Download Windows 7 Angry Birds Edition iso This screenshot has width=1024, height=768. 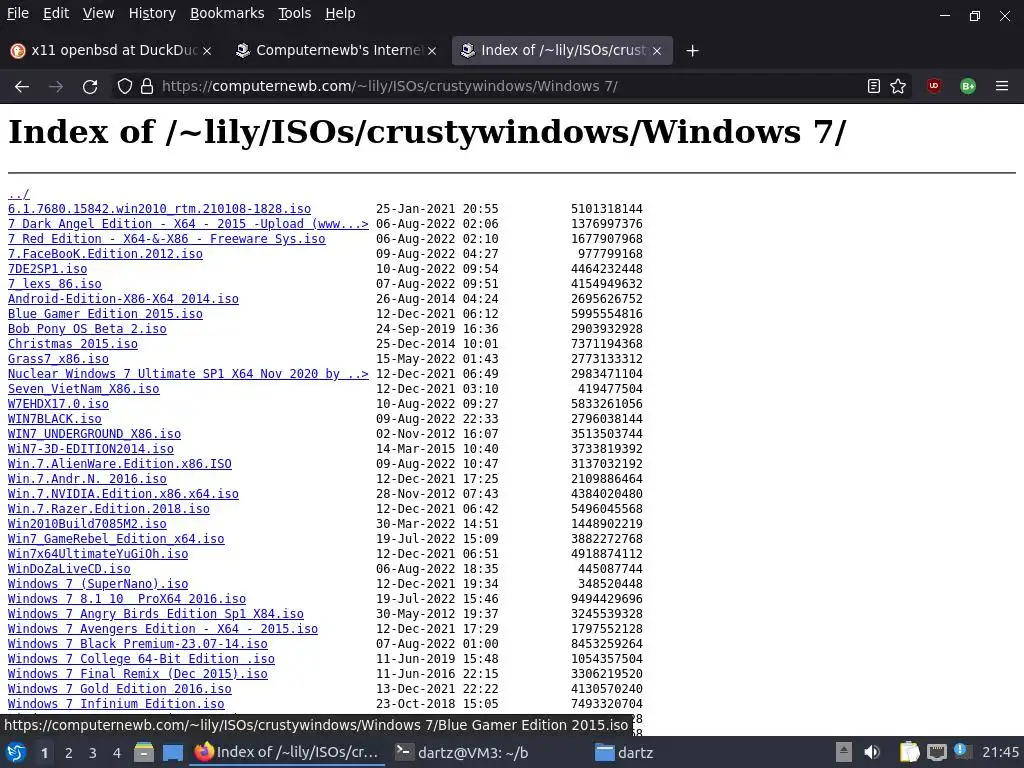155,615
